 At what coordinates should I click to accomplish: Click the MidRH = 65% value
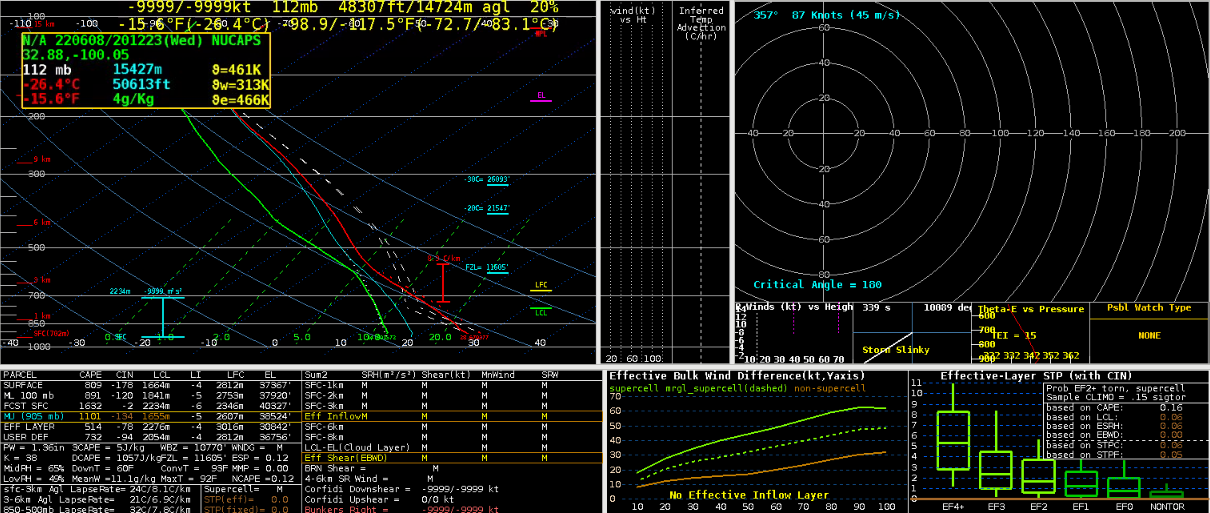pyautogui.click(x=34, y=467)
